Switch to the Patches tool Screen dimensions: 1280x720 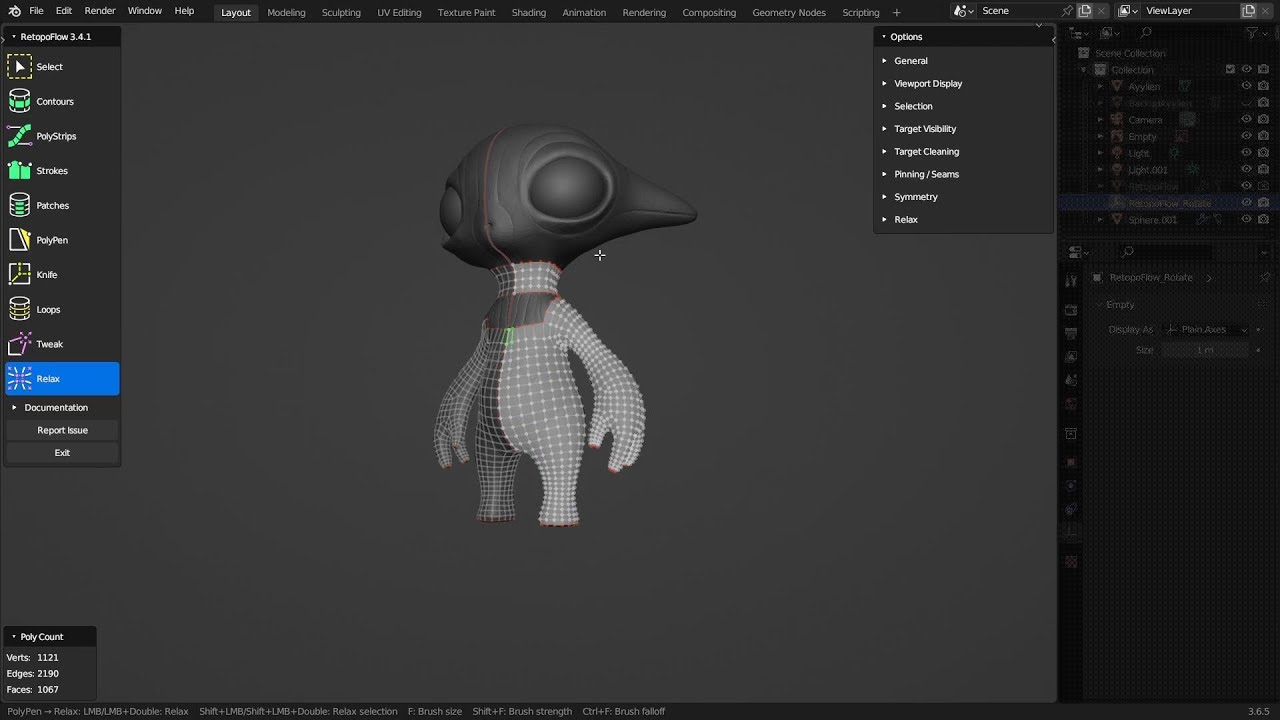62,205
